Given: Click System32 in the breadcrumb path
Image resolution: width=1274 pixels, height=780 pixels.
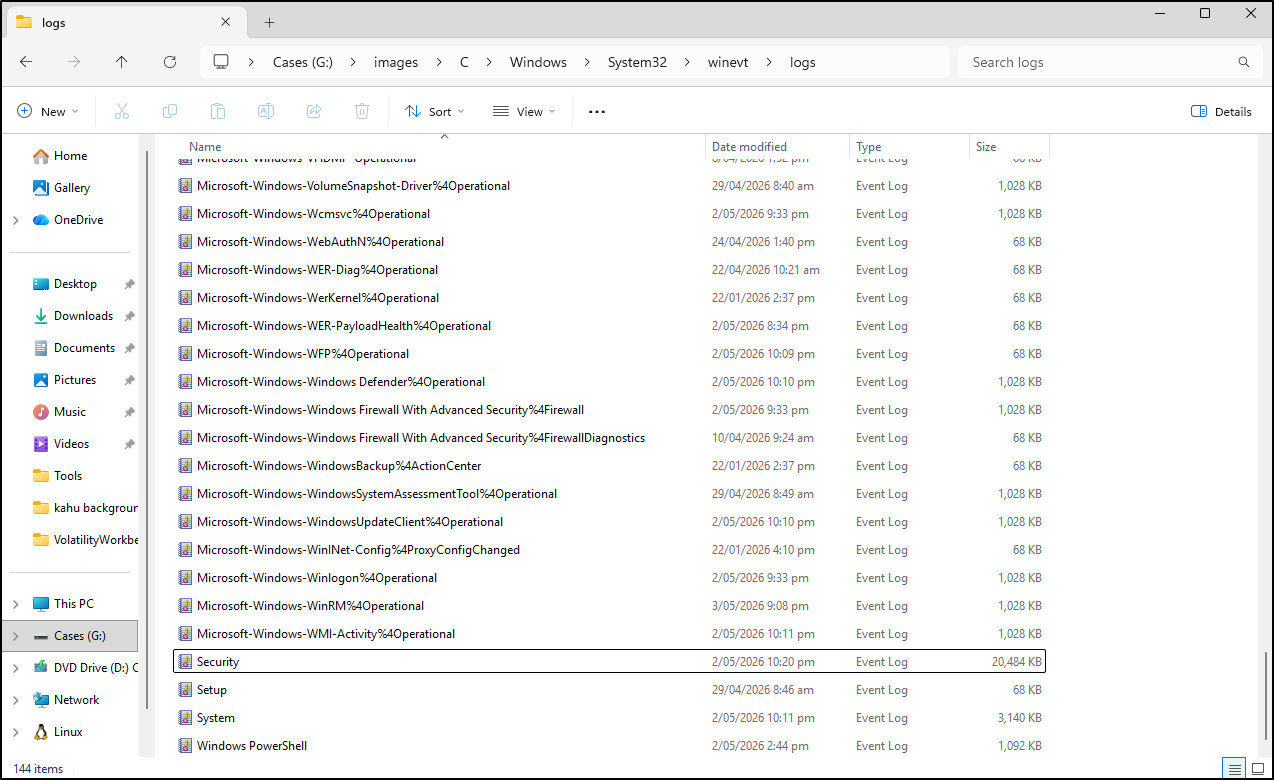Looking at the screenshot, I should tap(637, 62).
